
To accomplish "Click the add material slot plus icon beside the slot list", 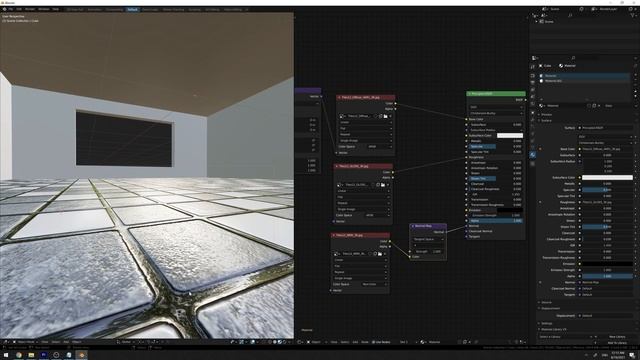I will pos(636,76).
